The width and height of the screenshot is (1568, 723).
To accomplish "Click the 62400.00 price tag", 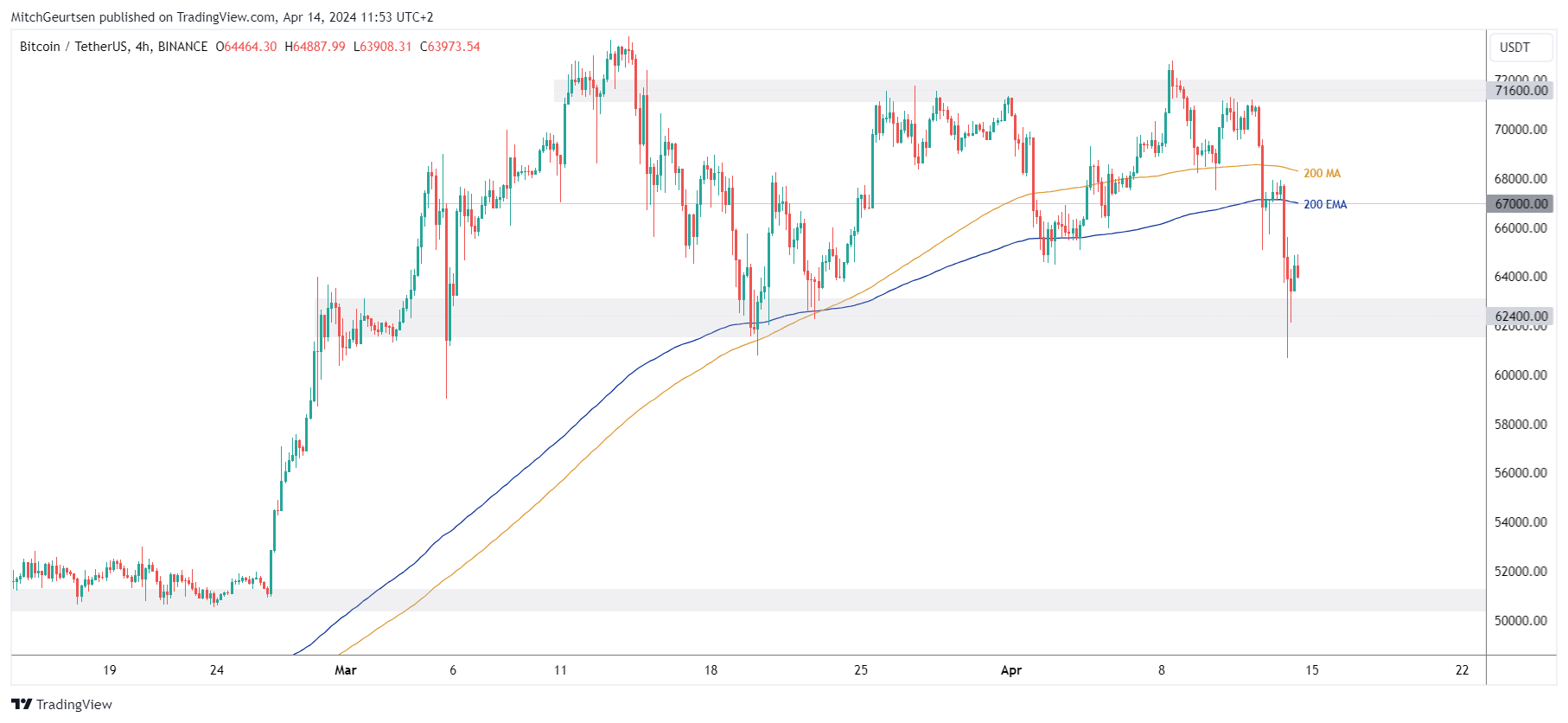I will pyautogui.click(x=1520, y=317).
